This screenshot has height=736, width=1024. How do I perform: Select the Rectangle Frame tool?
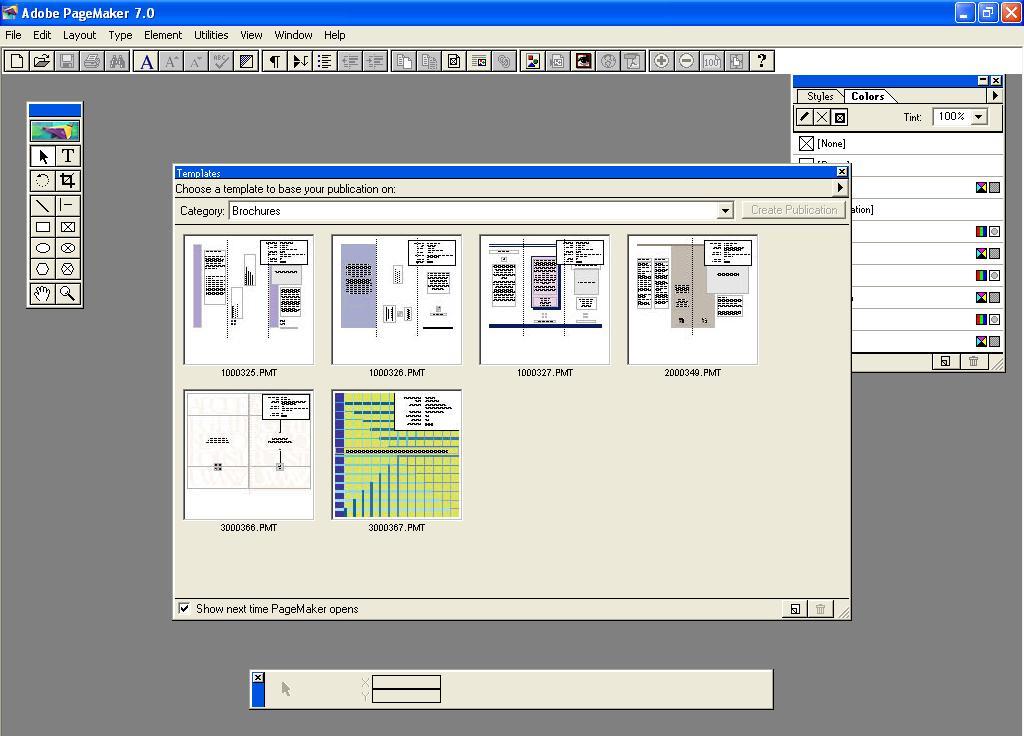(x=67, y=227)
